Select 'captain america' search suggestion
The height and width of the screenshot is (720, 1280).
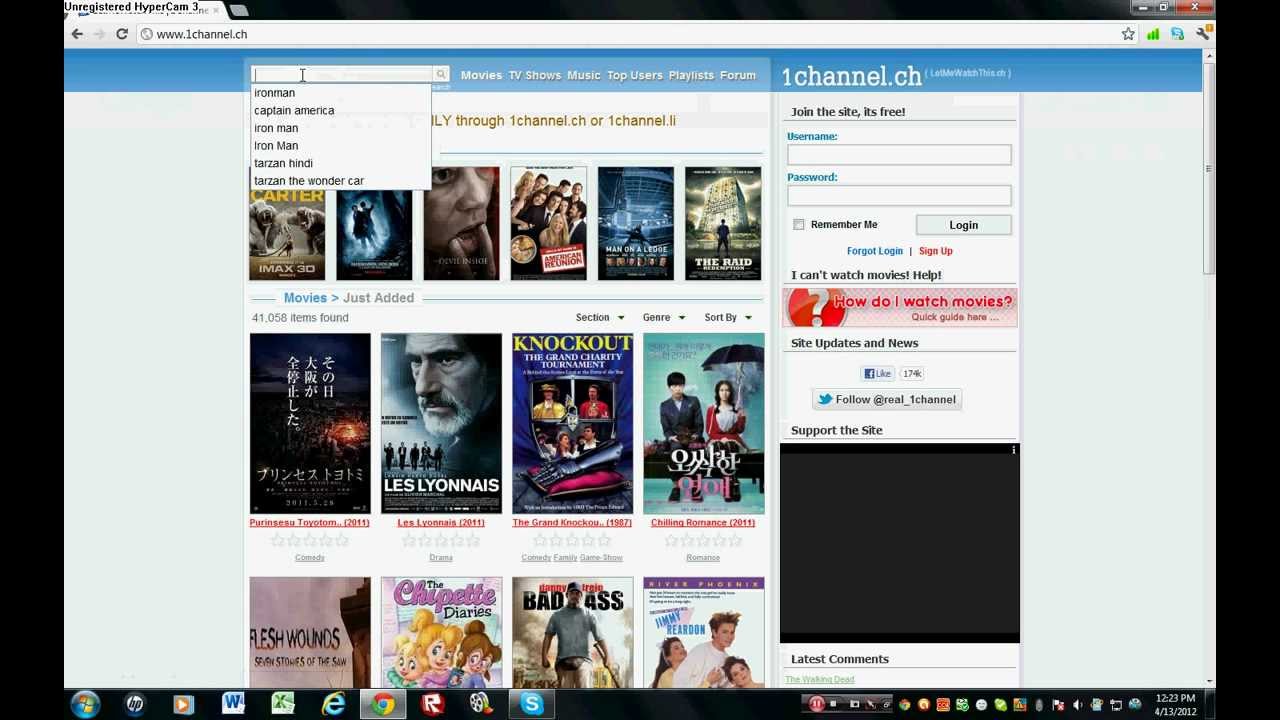(x=340, y=110)
